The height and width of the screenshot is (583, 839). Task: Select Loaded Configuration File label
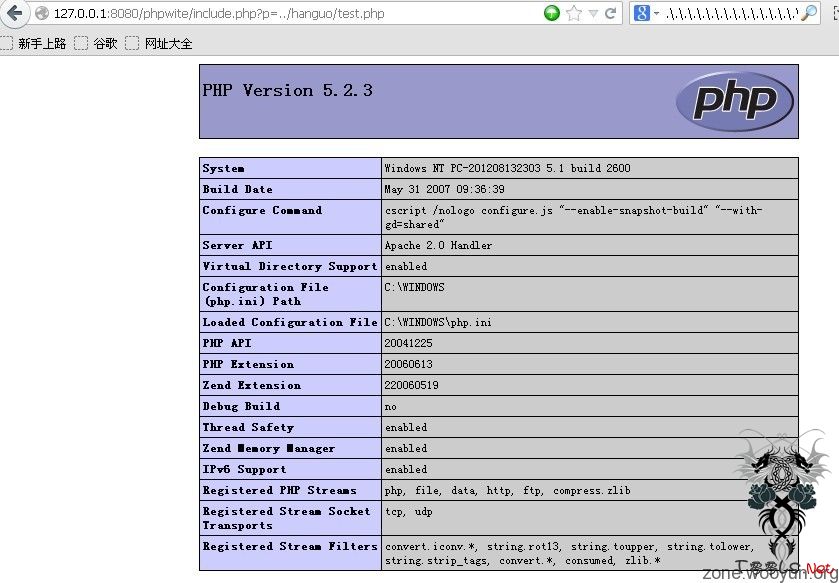tap(289, 322)
